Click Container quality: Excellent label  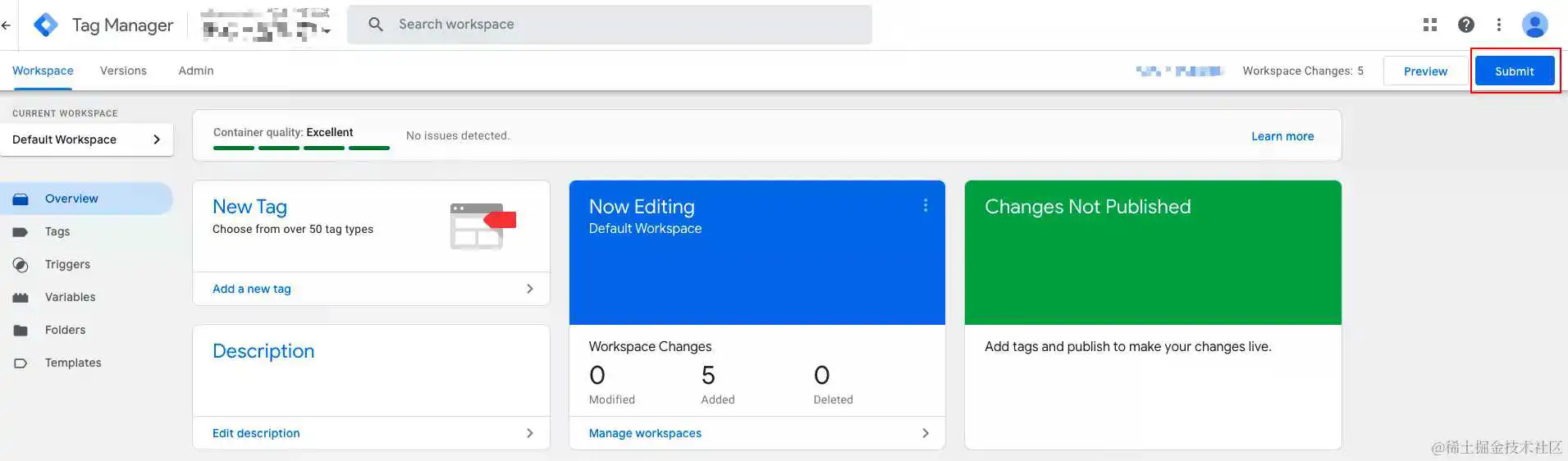click(x=283, y=132)
